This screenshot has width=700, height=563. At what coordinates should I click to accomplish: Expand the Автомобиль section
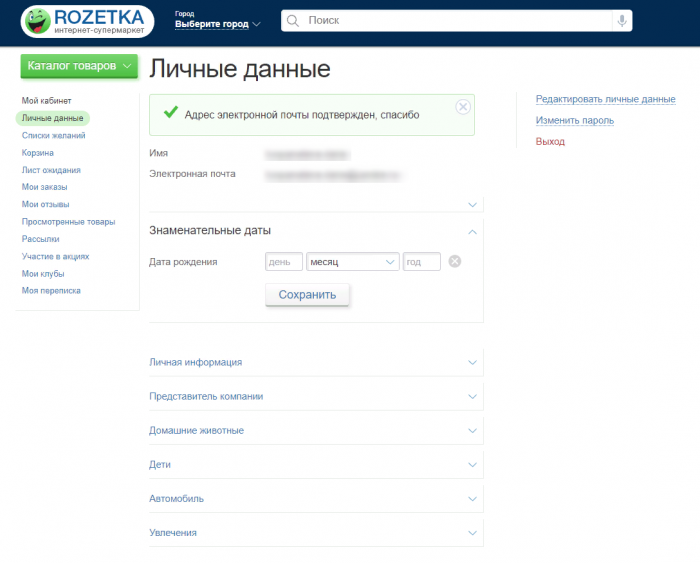click(x=473, y=499)
